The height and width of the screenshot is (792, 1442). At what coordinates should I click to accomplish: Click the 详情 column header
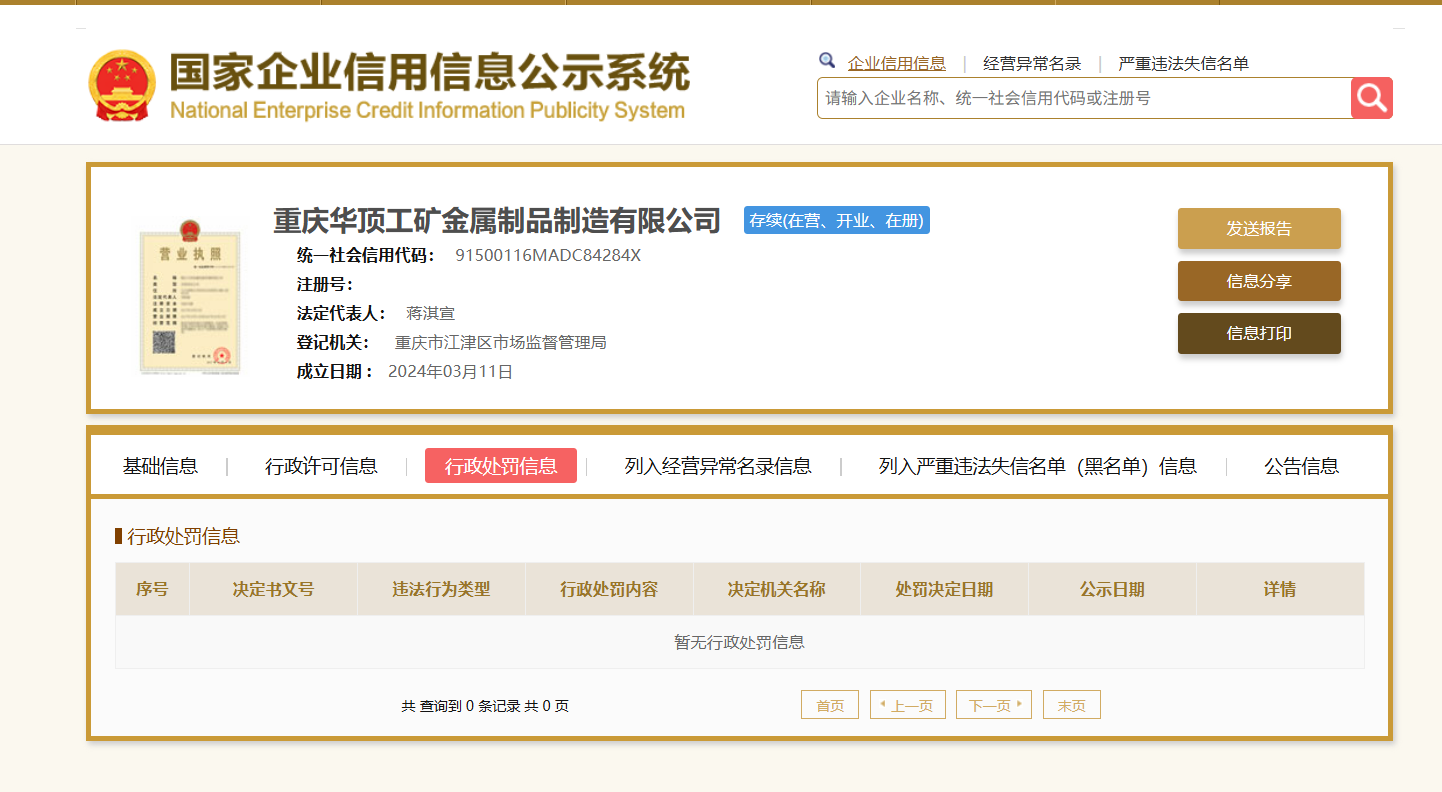(1280, 589)
